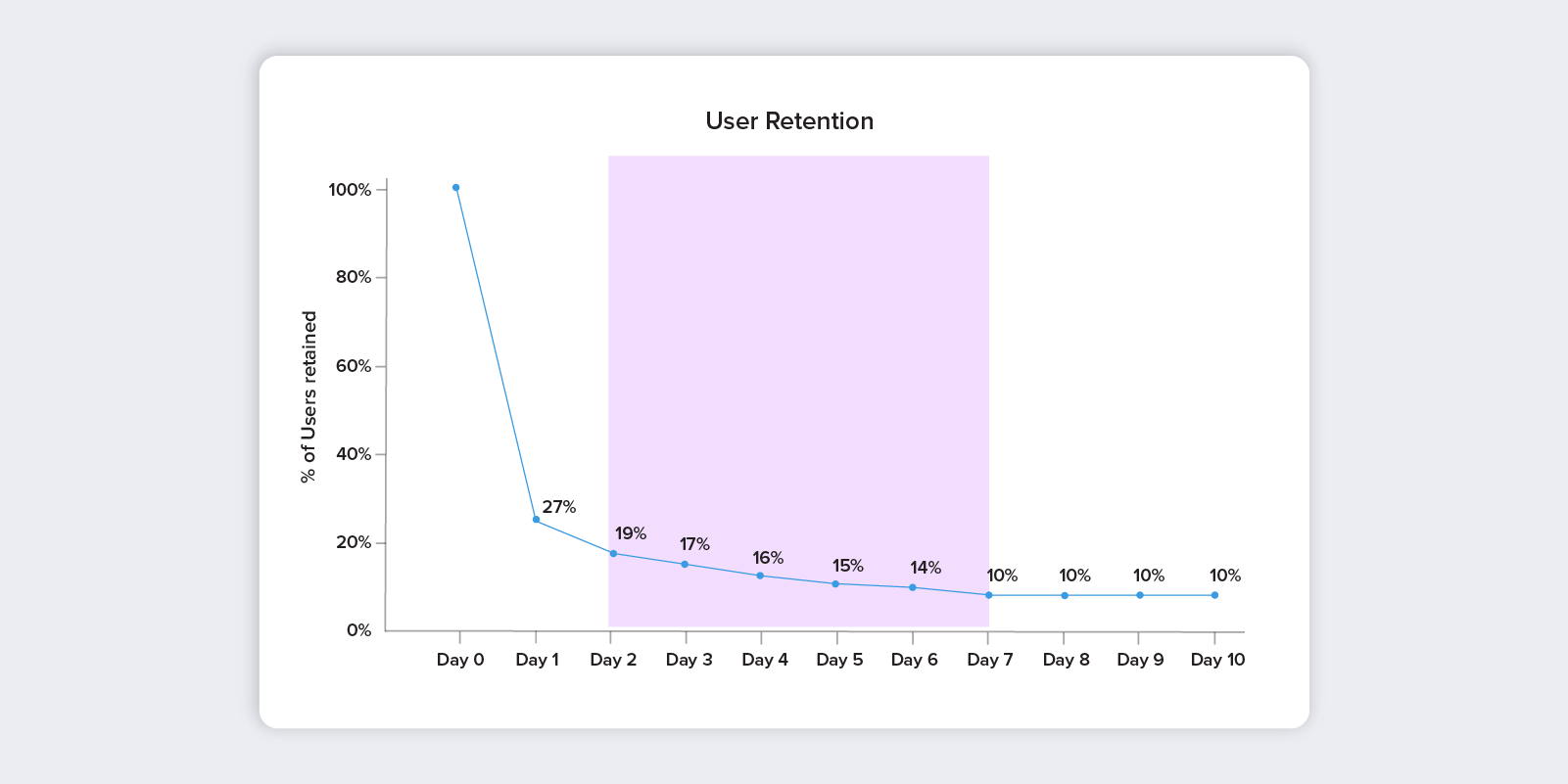Click the Day 10 data point marker
The height and width of the screenshot is (784, 1568).
coord(1215,595)
